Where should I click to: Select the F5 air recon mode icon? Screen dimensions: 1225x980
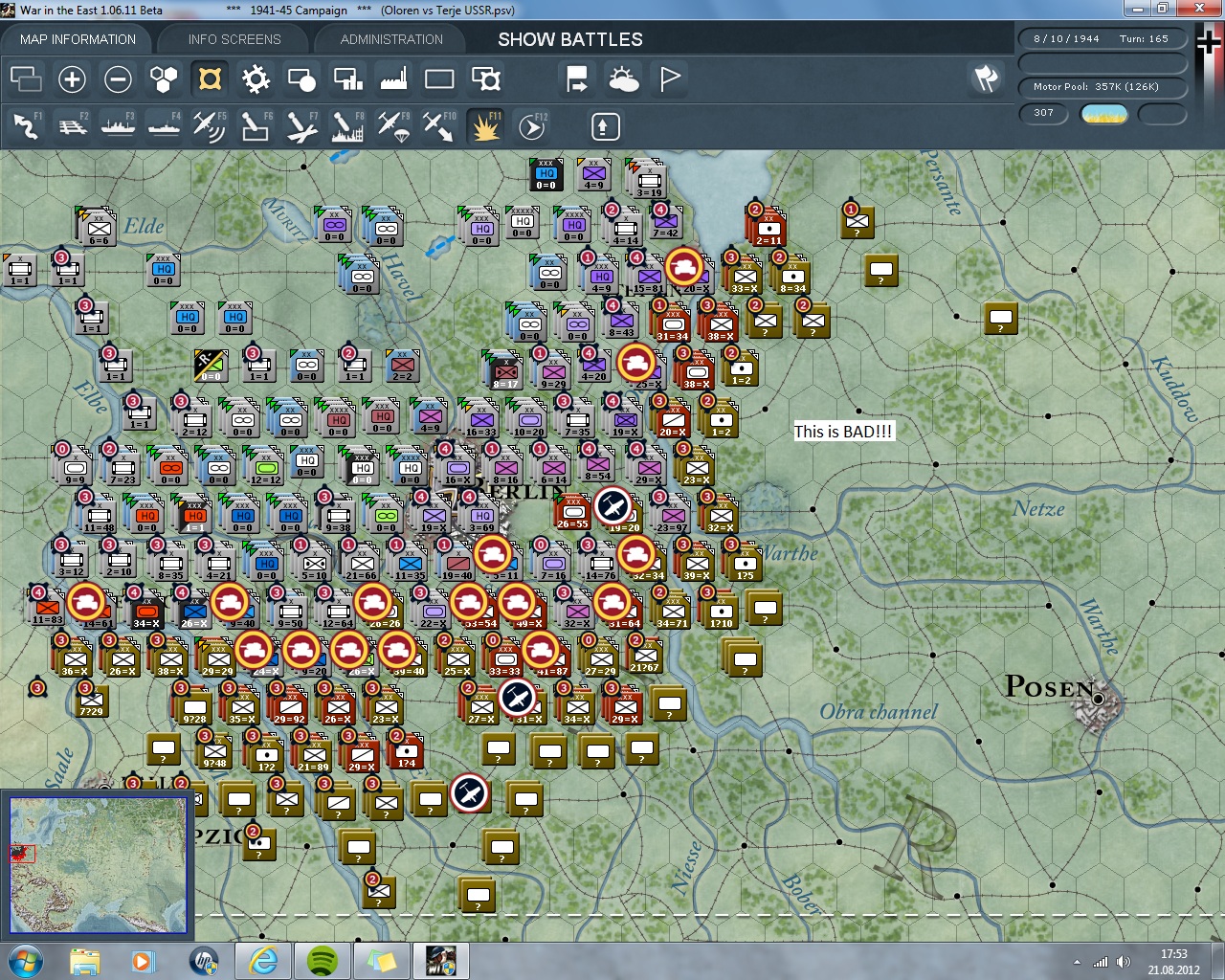point(209,126)
